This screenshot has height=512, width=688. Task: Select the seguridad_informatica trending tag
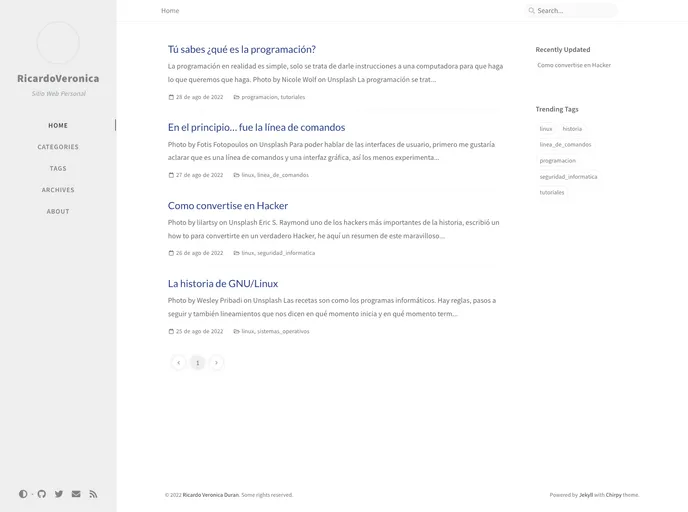pos(568,176)
